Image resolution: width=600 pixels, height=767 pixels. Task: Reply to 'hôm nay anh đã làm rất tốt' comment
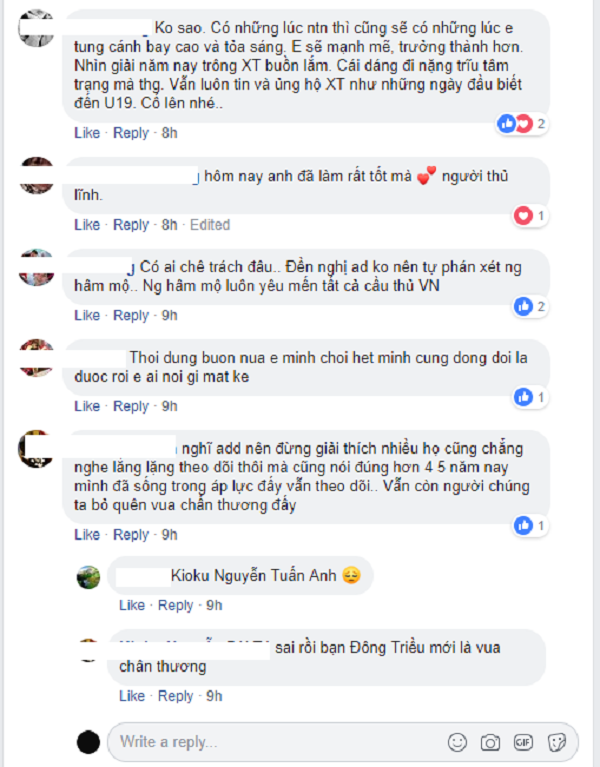[131, 225]
